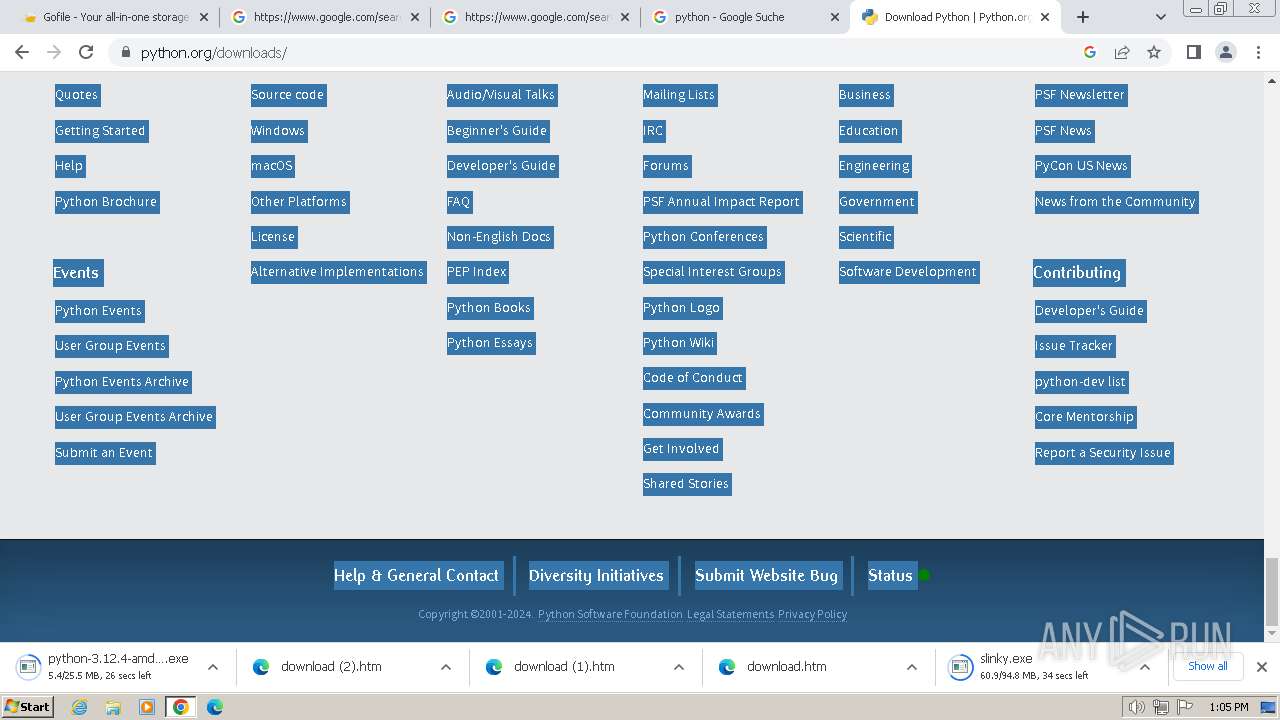Open the PEP Index link

(477, 272)
